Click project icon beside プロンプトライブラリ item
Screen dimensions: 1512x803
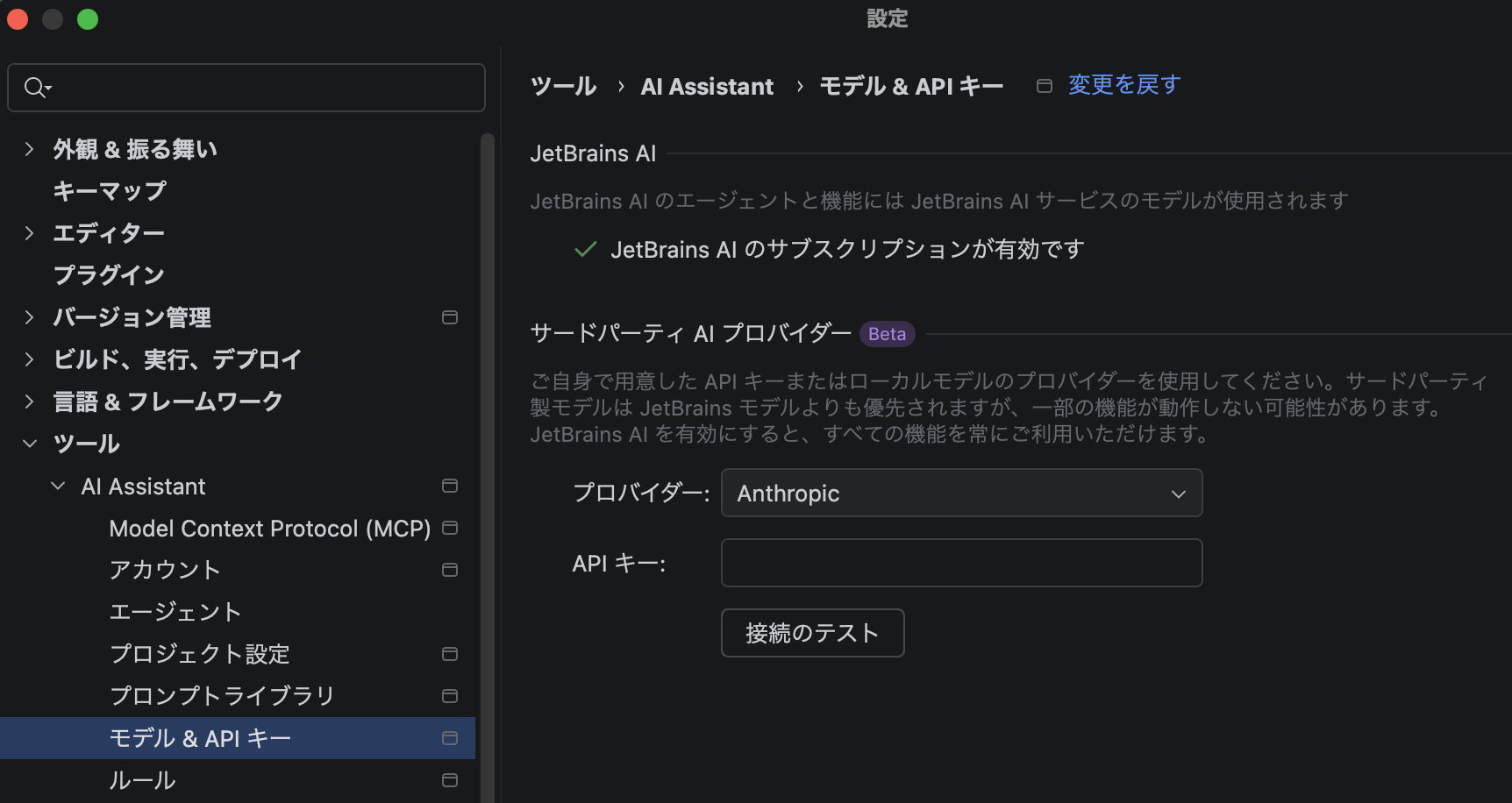pyautogui.click(x=450, y=696)
